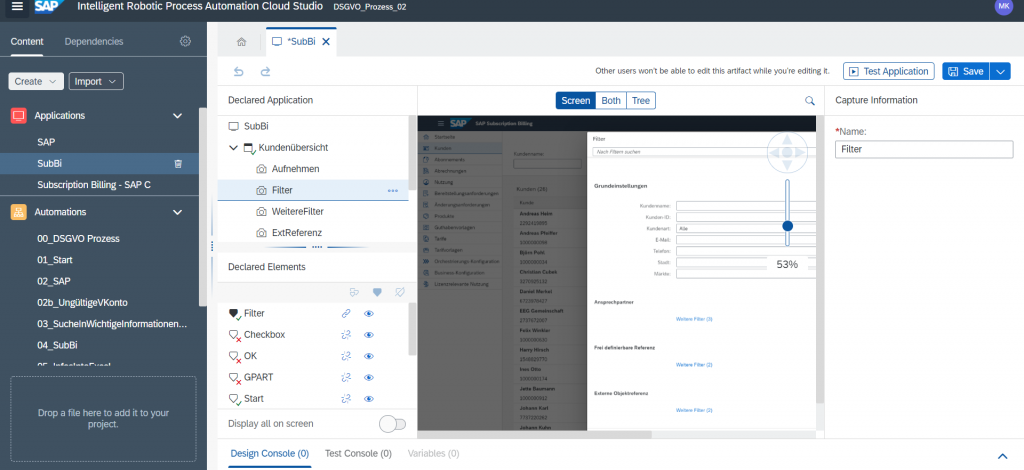This screenshot has width=1024, height=470.
Task: Open project settings gear icon
Action: coord(185,41)
